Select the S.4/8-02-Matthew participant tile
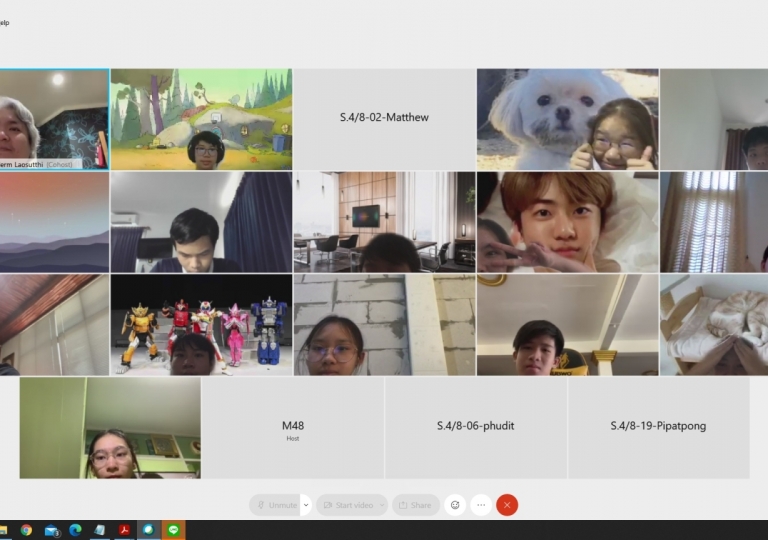 pos(384,119)
